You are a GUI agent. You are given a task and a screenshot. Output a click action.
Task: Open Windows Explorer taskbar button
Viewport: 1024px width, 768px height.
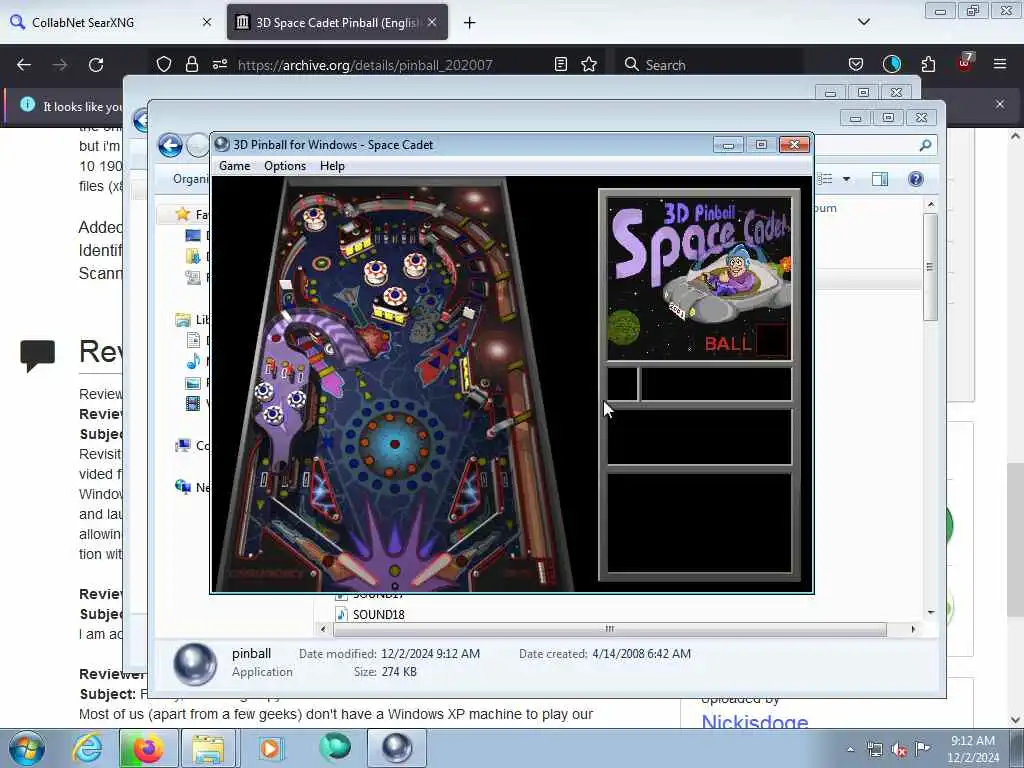pos(208,748)
